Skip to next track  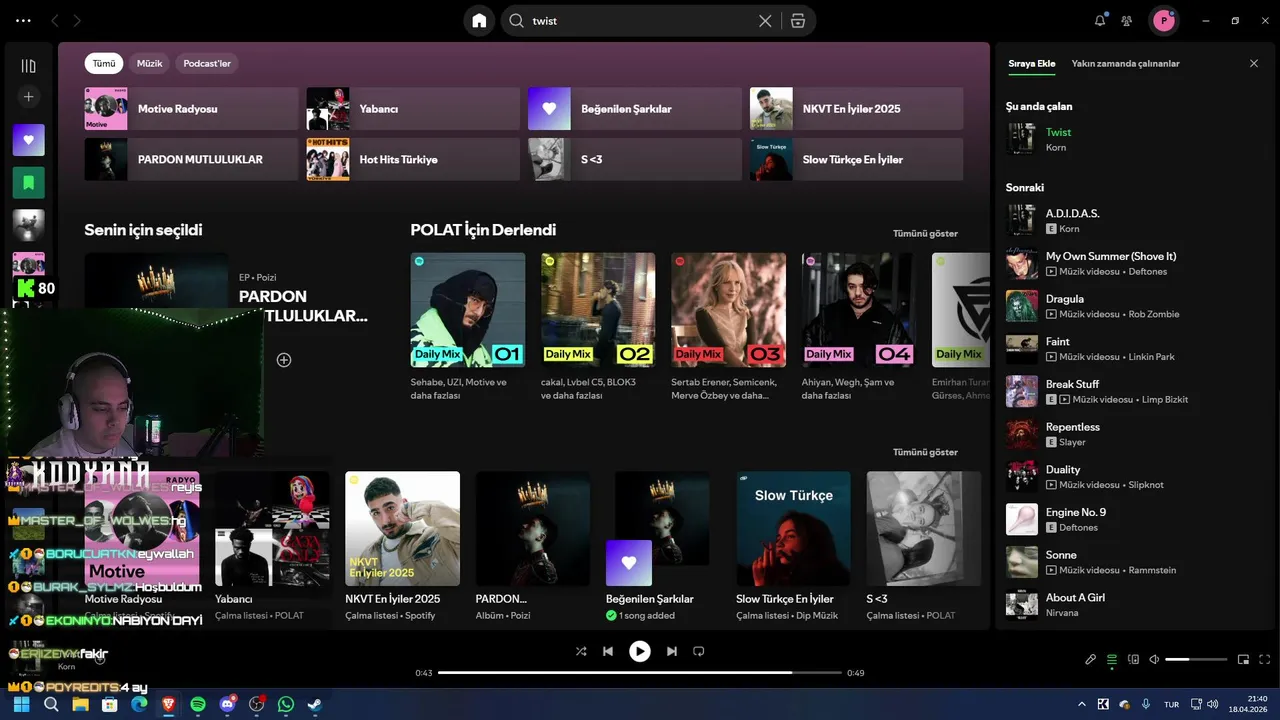(672, 651)
